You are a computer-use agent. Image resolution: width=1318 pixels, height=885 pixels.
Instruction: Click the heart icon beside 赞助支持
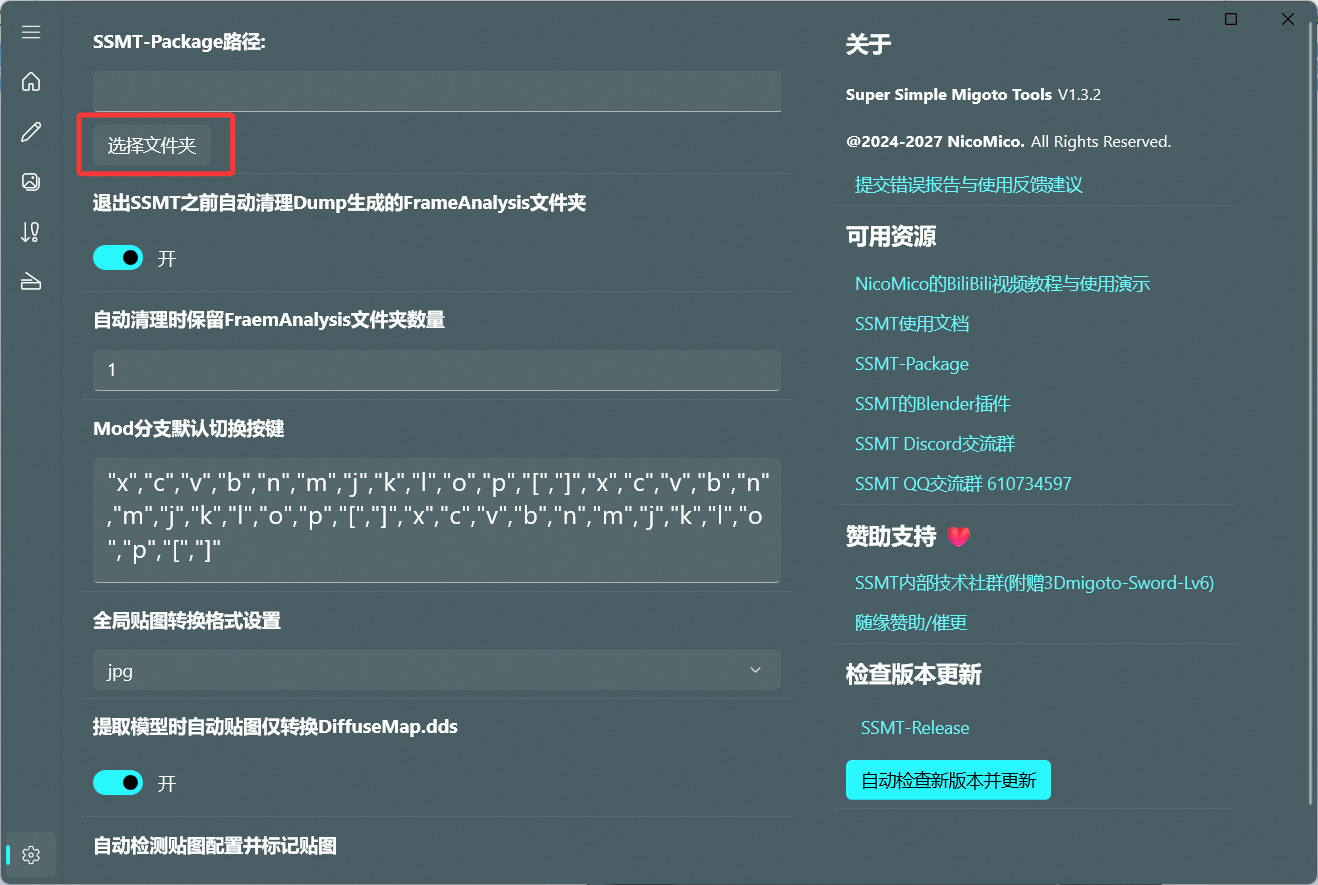click(x=958, y=537)
